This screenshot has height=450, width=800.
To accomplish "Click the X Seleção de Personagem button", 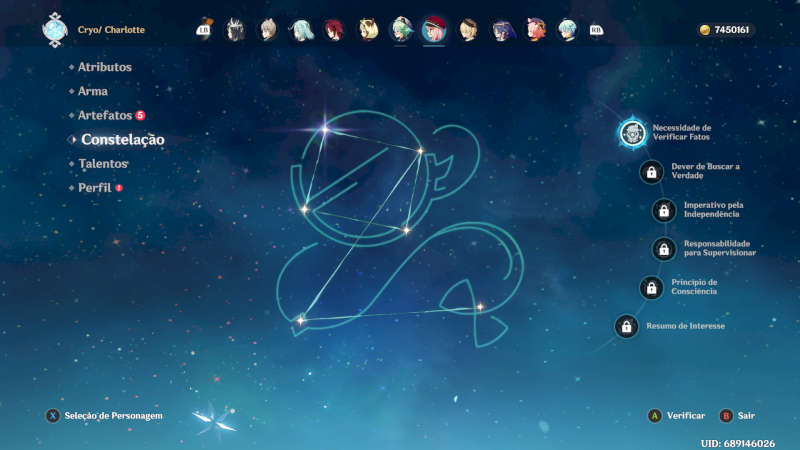I will 104,416.
